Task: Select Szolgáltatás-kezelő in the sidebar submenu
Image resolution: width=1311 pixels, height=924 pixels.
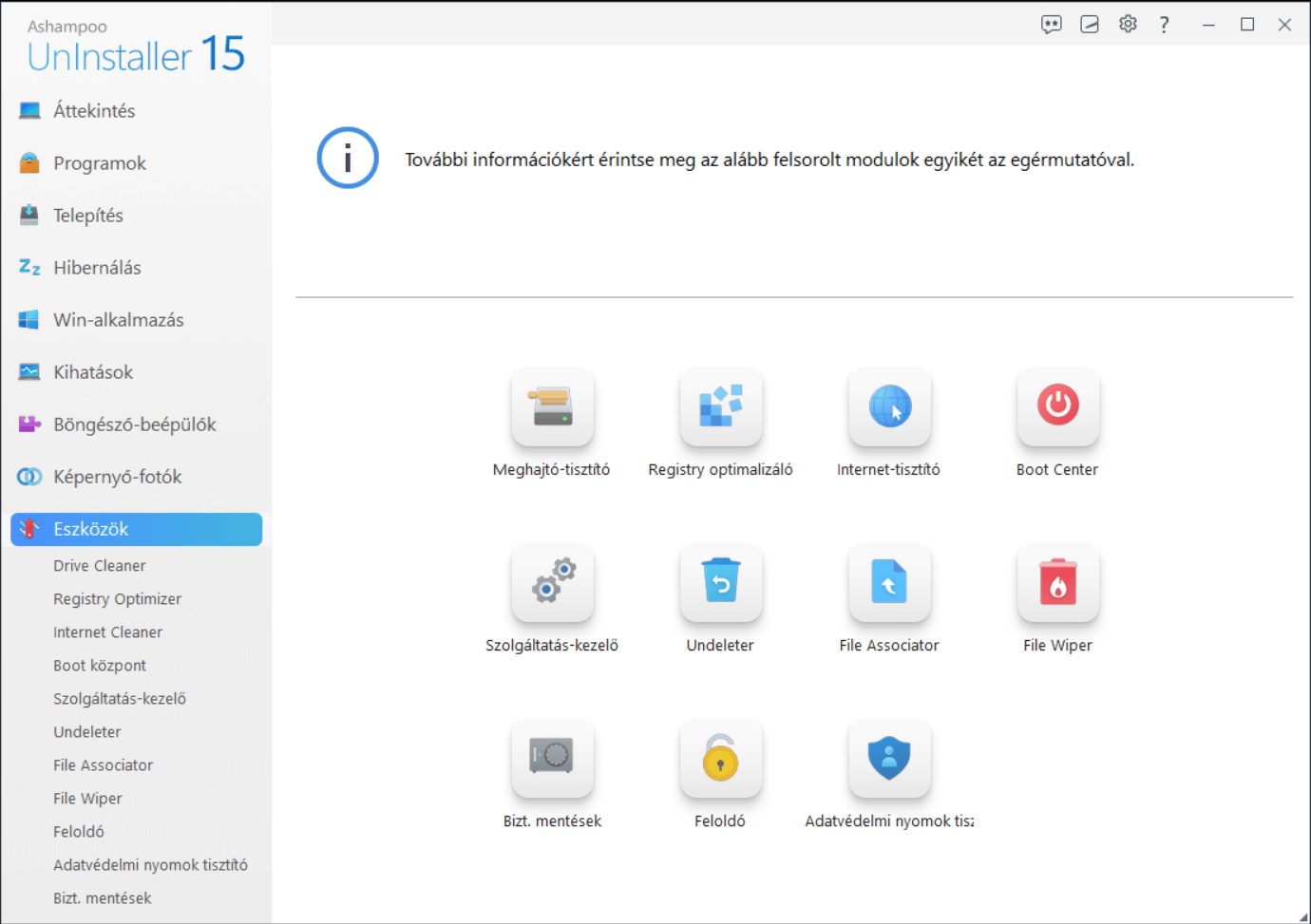Action: (x=119, y=699)
